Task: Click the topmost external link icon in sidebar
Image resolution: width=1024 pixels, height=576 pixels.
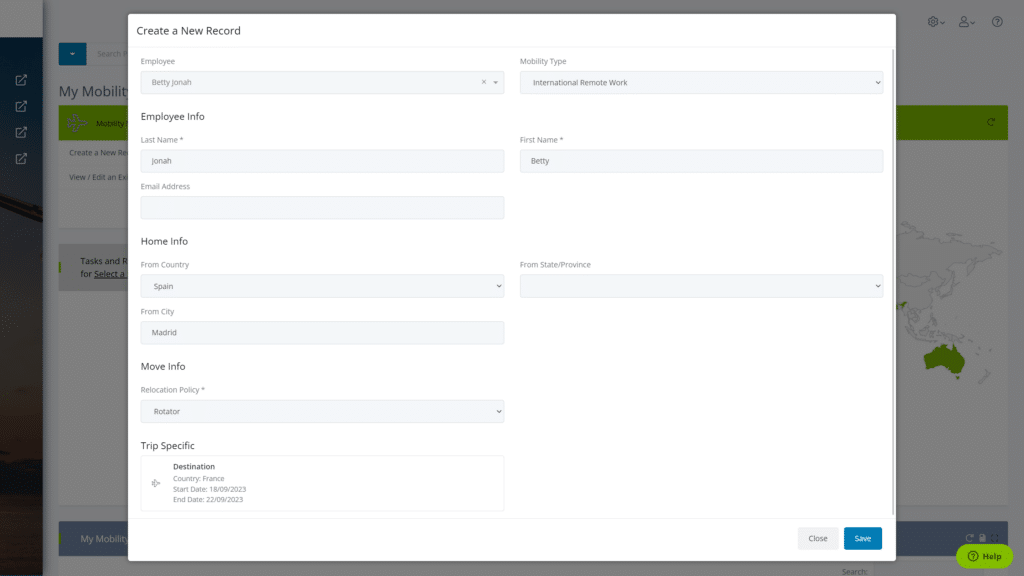Action: [22, 80]
